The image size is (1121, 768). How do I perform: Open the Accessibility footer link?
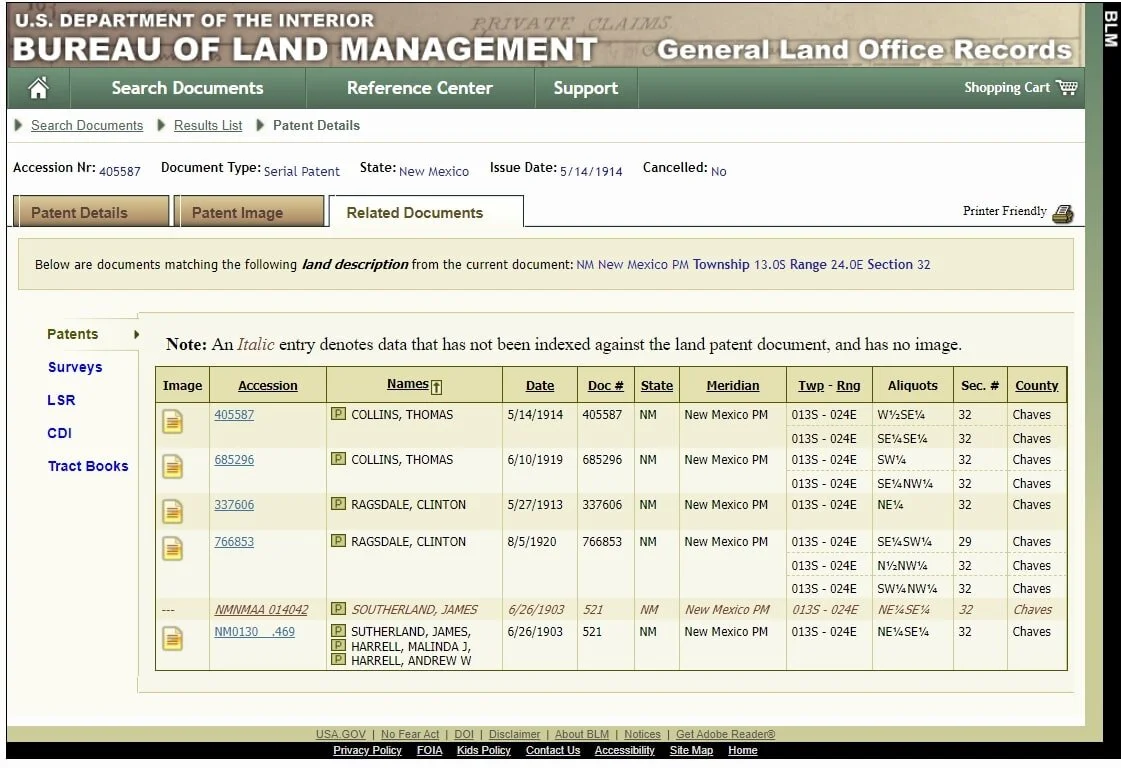tap(624, 750)
